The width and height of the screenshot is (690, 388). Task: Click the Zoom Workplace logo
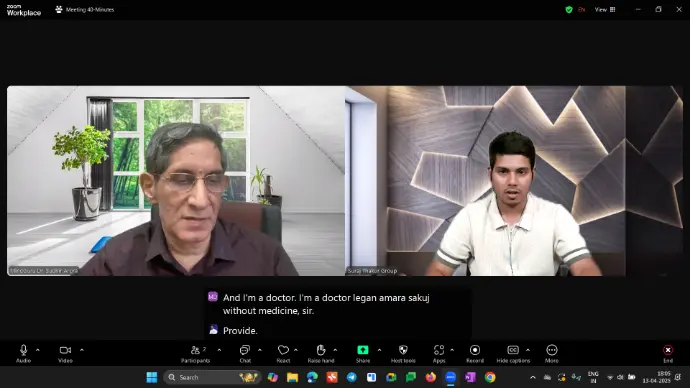[x=24, y=10]
